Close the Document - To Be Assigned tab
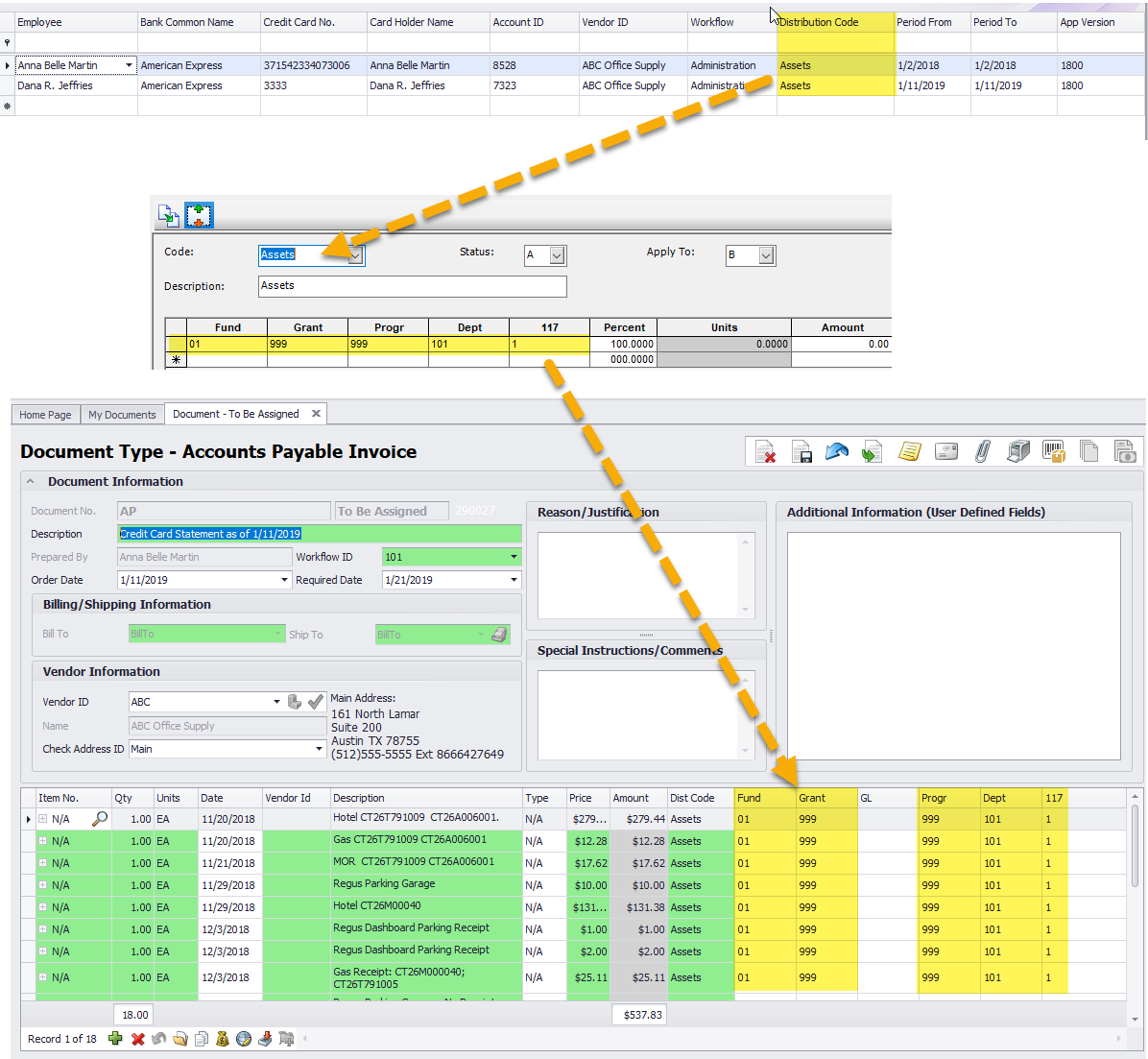Screen dimensions: 1148x1059 pos(316,414)
